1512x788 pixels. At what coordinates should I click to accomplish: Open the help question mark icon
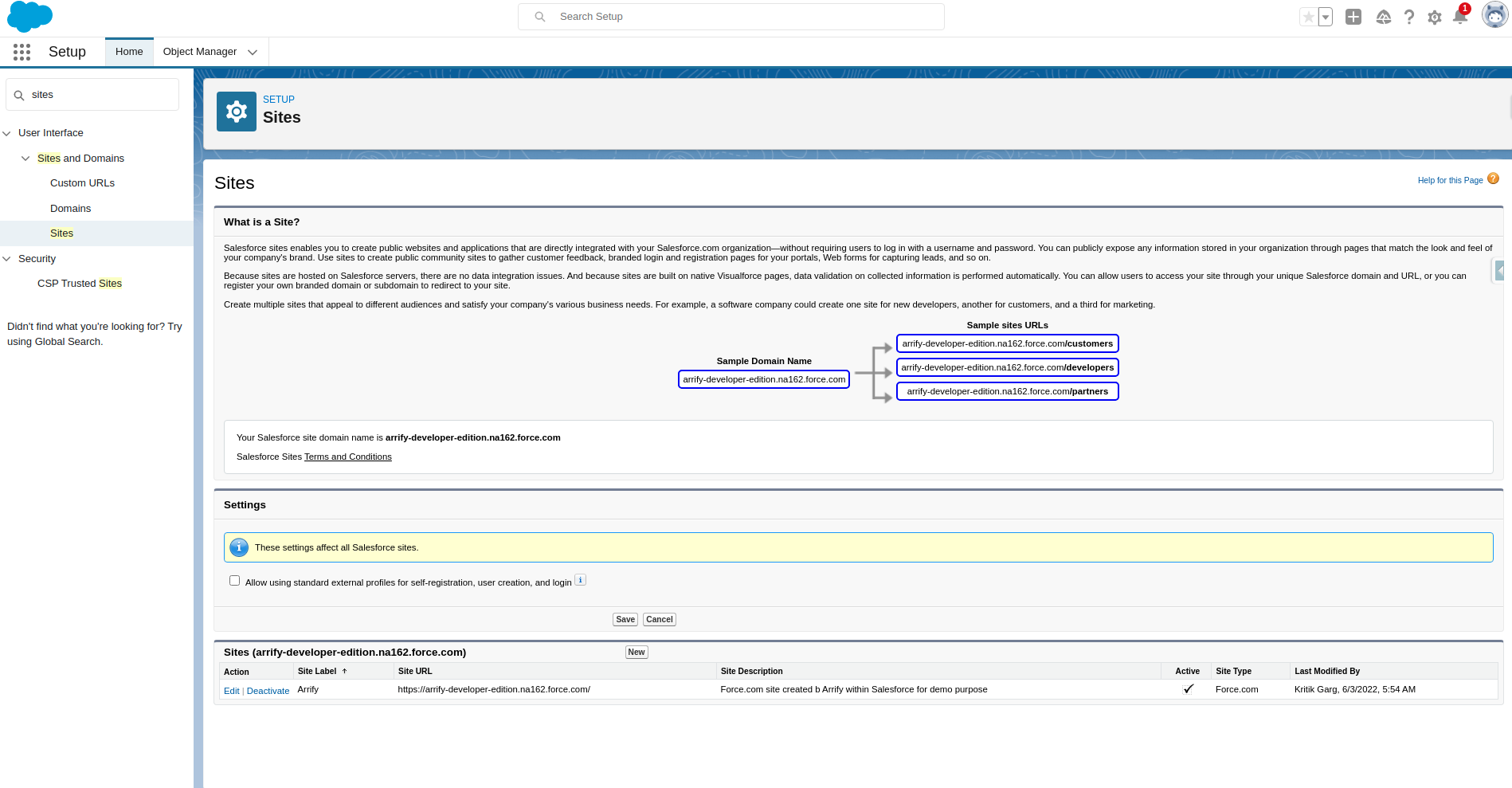[1409, 17]
